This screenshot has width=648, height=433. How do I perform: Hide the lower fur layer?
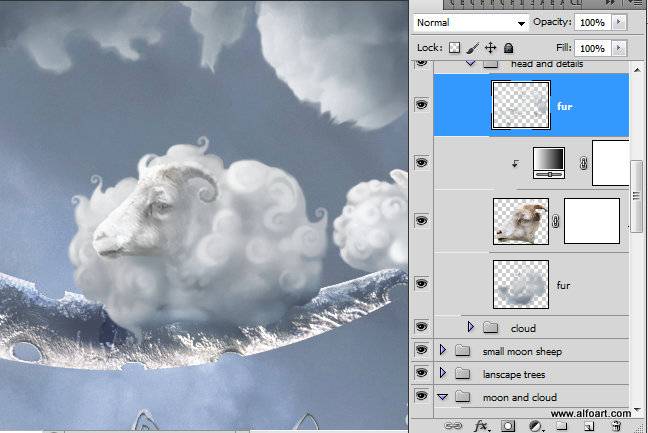point(421,283)
